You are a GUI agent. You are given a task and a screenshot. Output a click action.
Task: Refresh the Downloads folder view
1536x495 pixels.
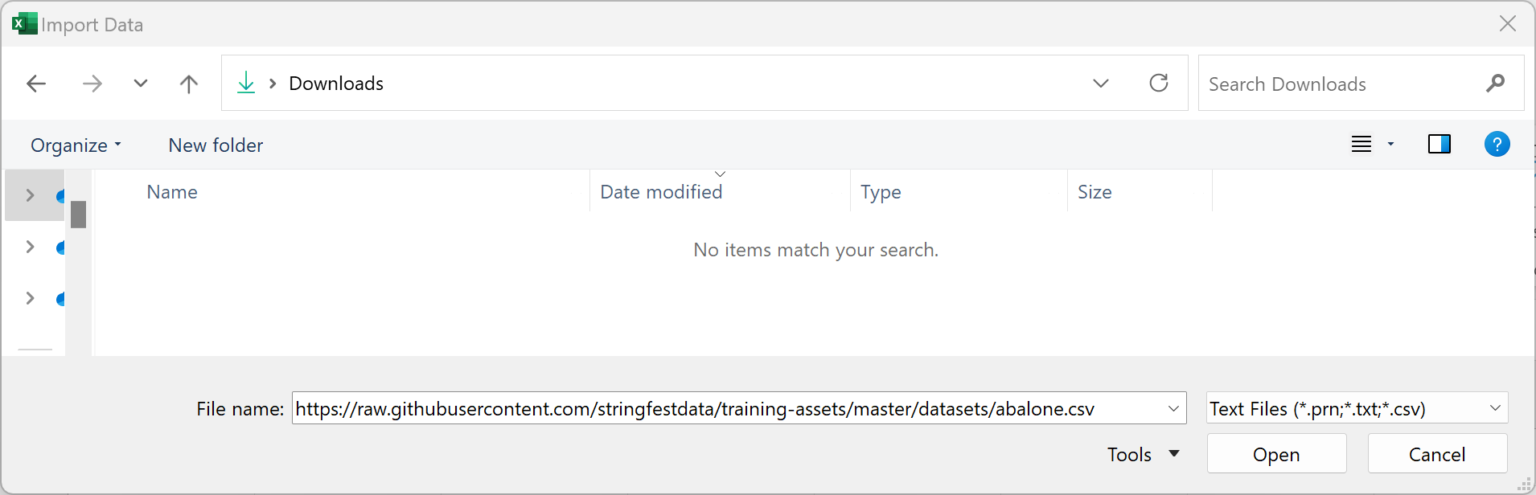point(1159,83)
